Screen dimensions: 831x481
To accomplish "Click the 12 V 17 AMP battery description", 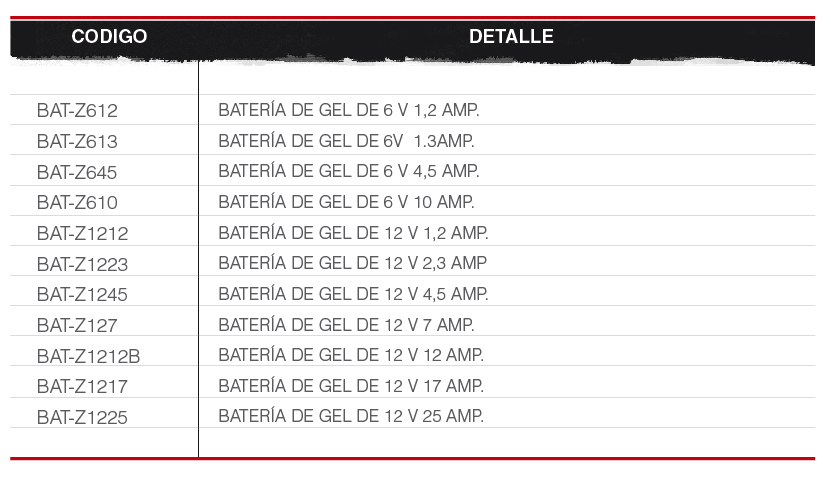I will pyautogui.click(x=351, y=385).
